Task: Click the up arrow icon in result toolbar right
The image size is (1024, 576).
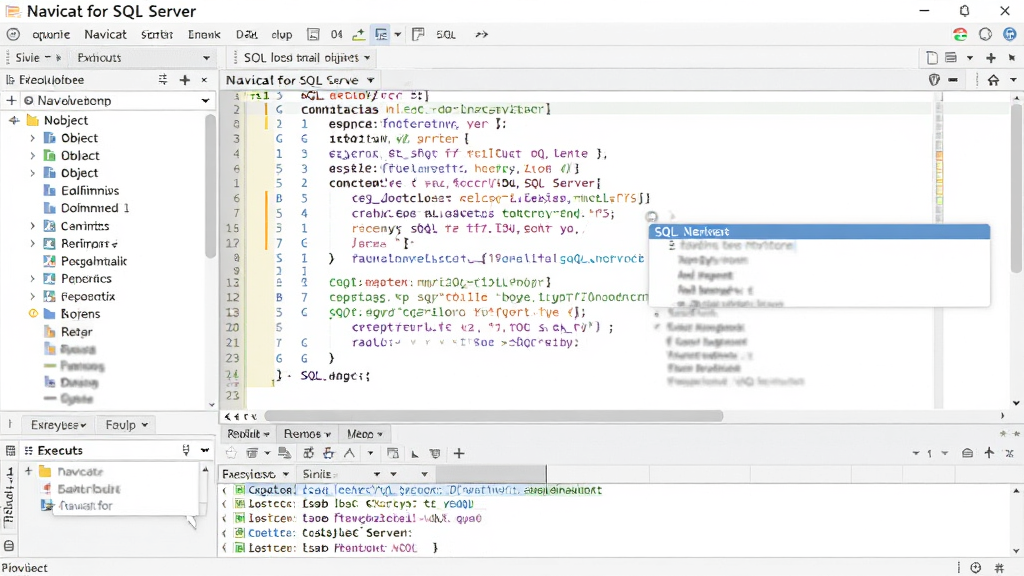Action: 989,453
